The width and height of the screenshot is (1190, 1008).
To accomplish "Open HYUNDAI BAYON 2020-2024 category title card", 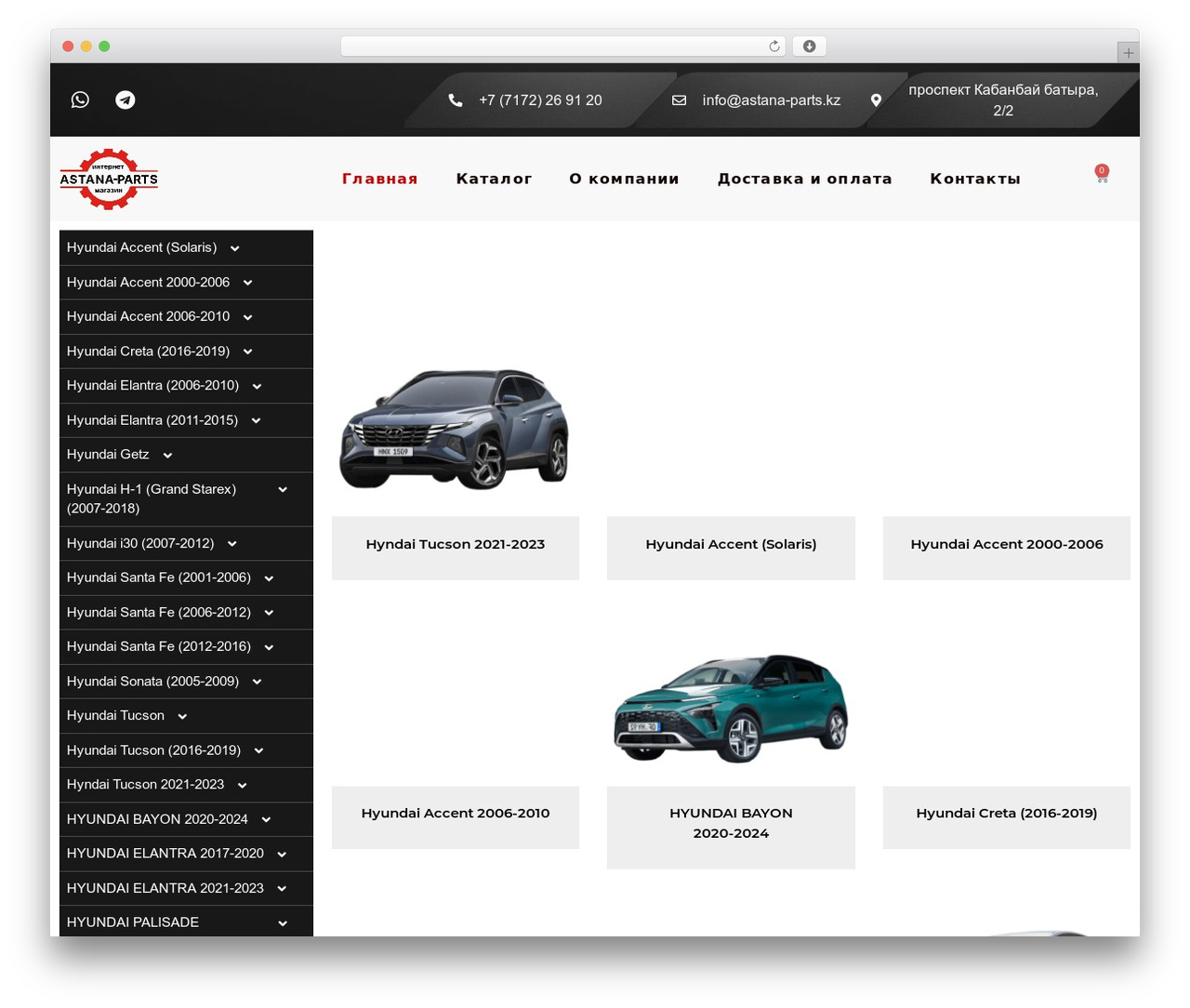I will tap(731, 828).
